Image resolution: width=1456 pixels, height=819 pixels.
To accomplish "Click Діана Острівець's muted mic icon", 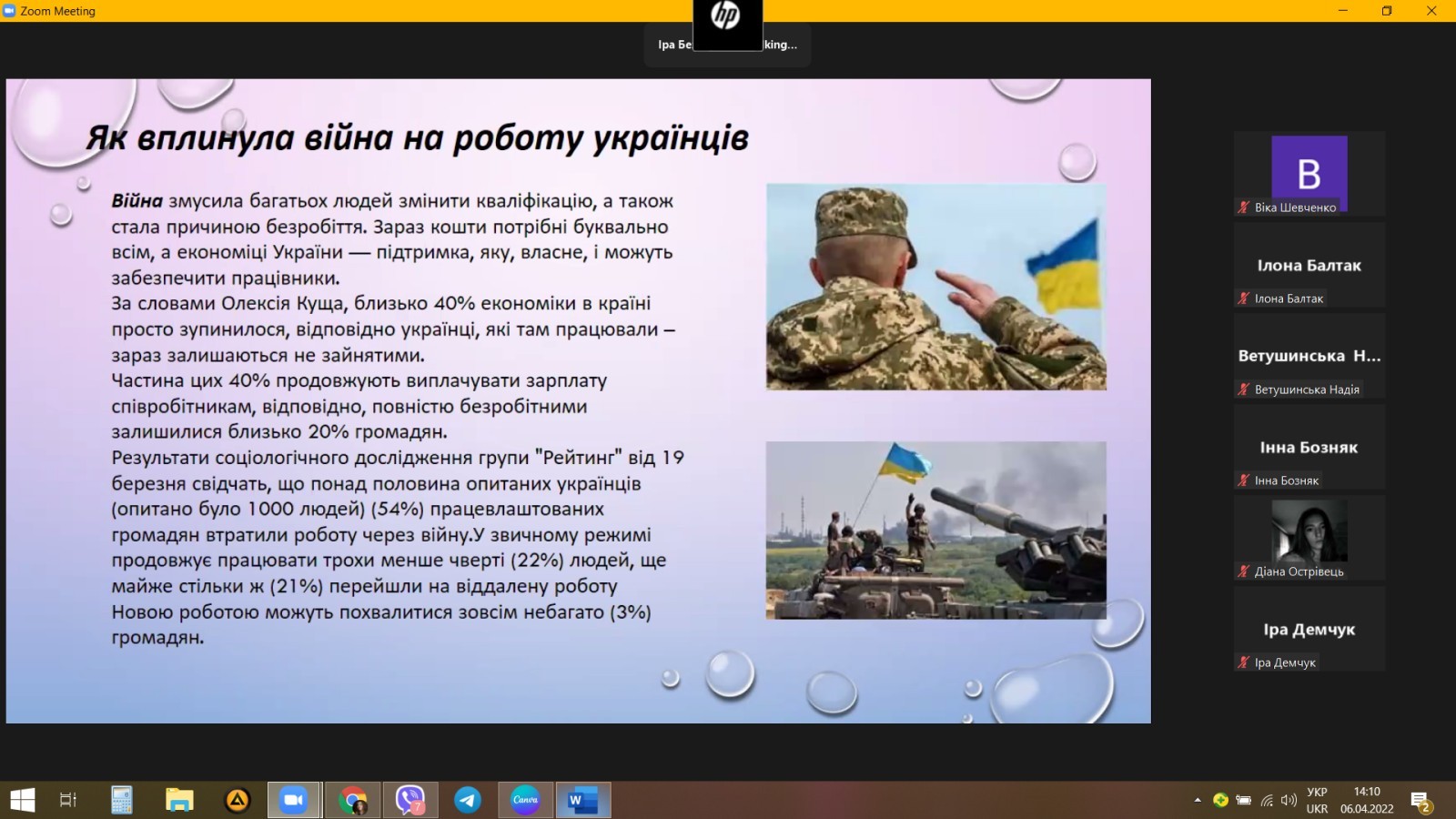I will click(1243, 571).
